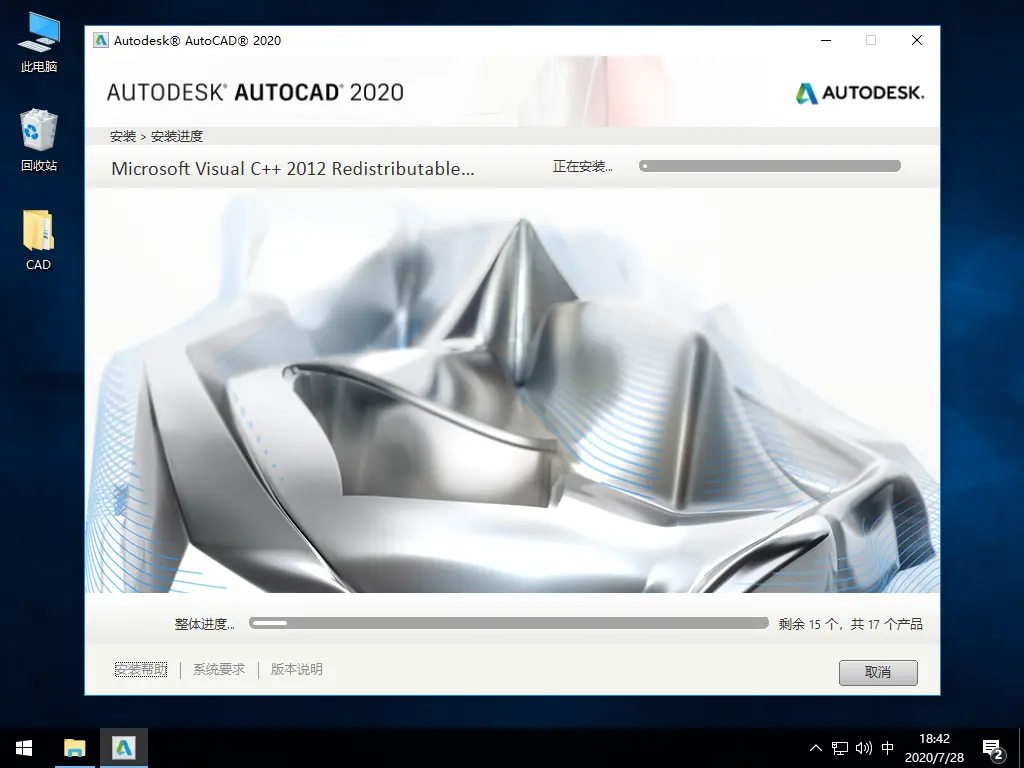This screenshot has width=1024, height=768.
Task: Cancel installation with the 取消 button
Action: 878,673
